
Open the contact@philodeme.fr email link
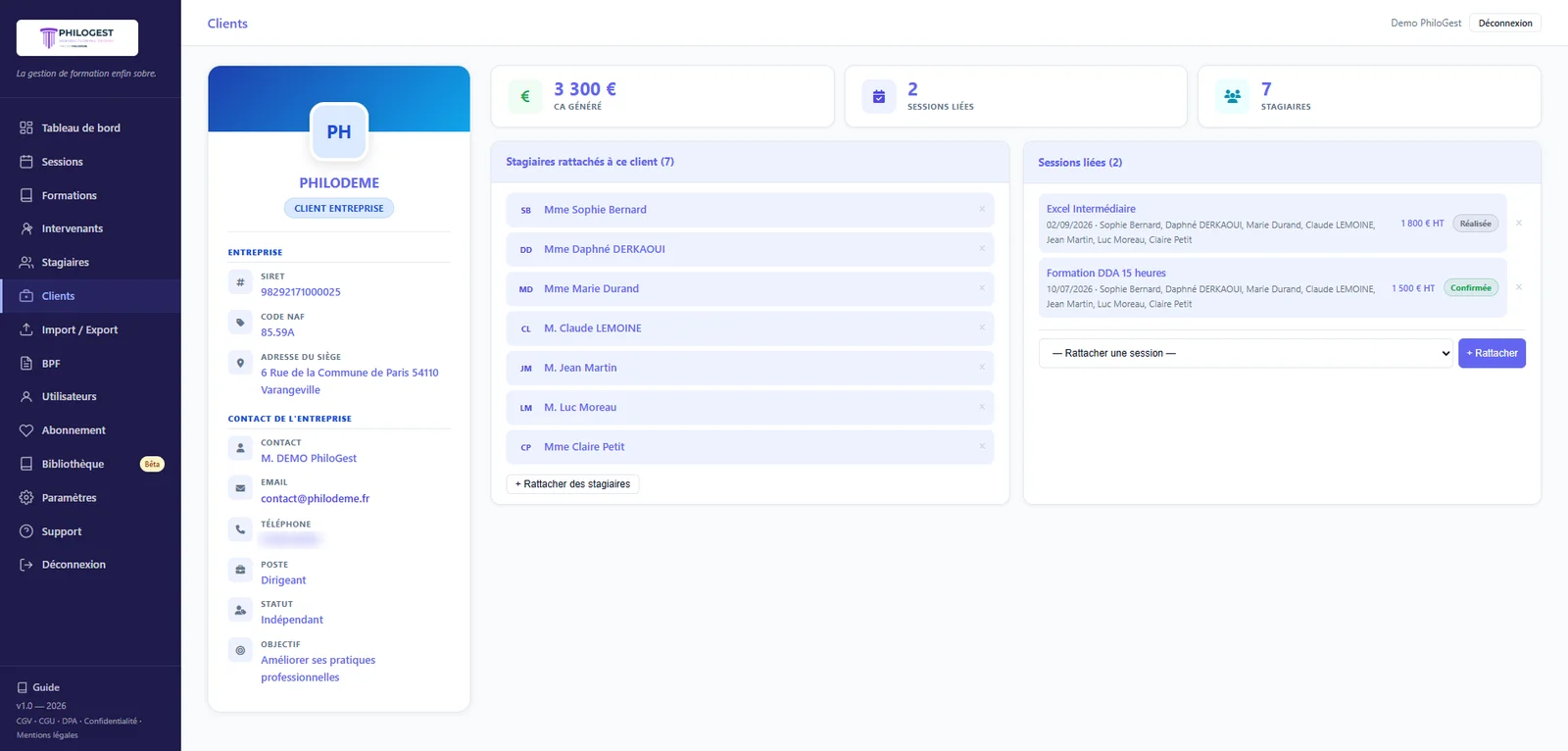(x=315, y=498)
